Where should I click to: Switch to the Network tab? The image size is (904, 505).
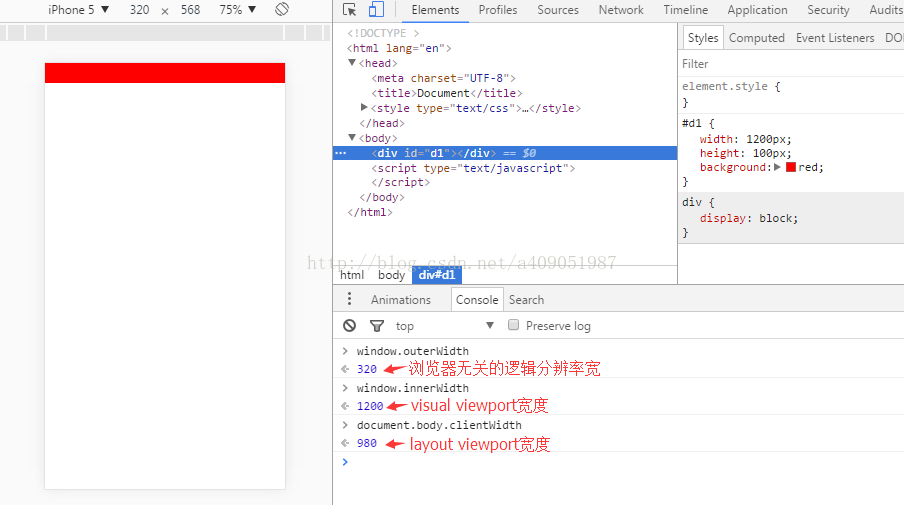(x=621, y=10)
